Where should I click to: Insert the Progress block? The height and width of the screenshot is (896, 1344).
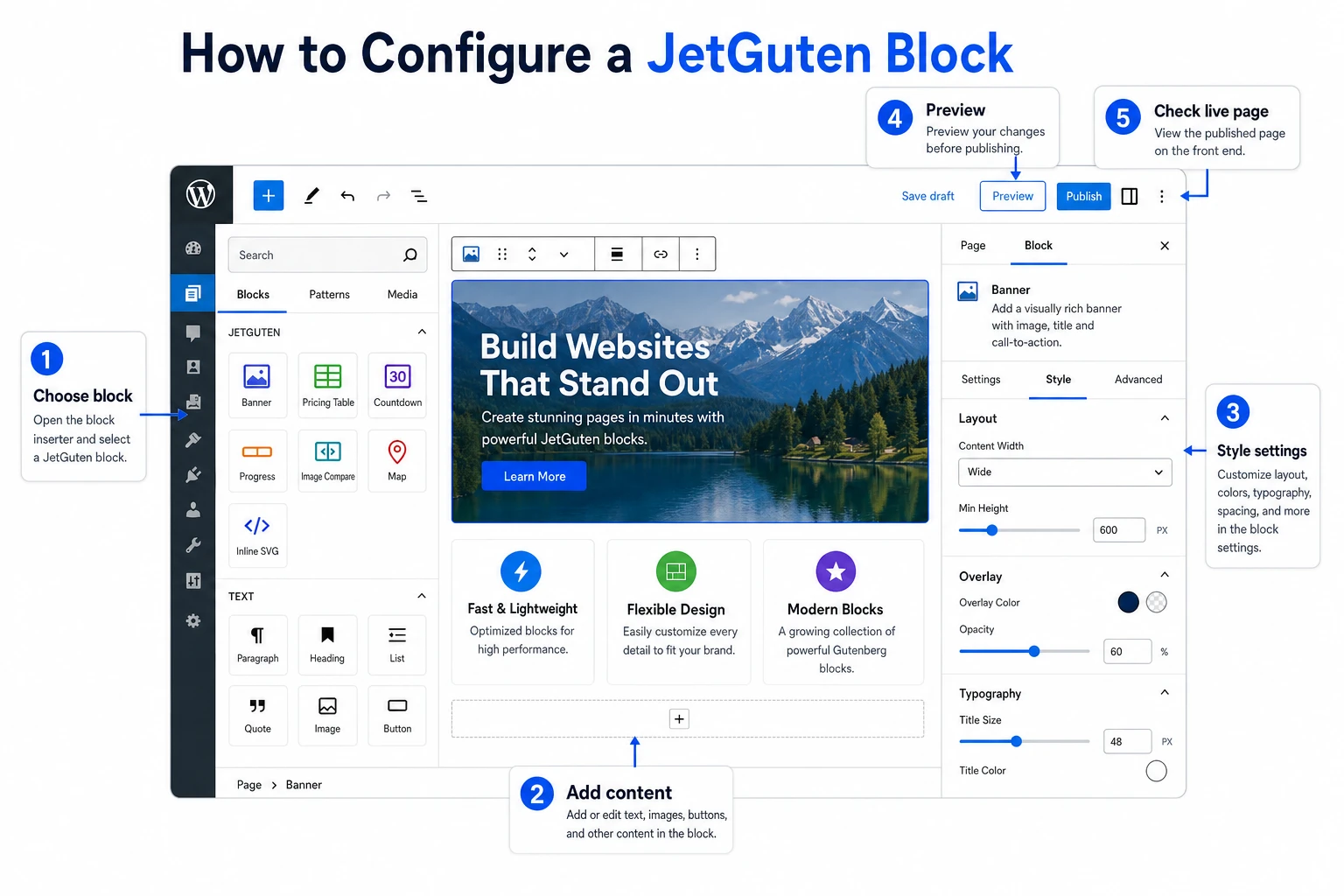coord(257,461)
